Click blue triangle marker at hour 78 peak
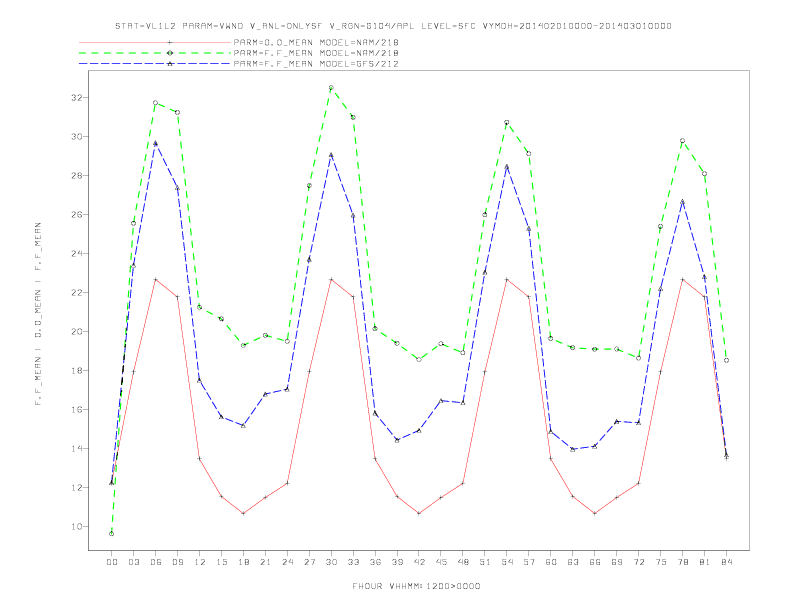This screenshot has width=792, height=612. [683, 202]
